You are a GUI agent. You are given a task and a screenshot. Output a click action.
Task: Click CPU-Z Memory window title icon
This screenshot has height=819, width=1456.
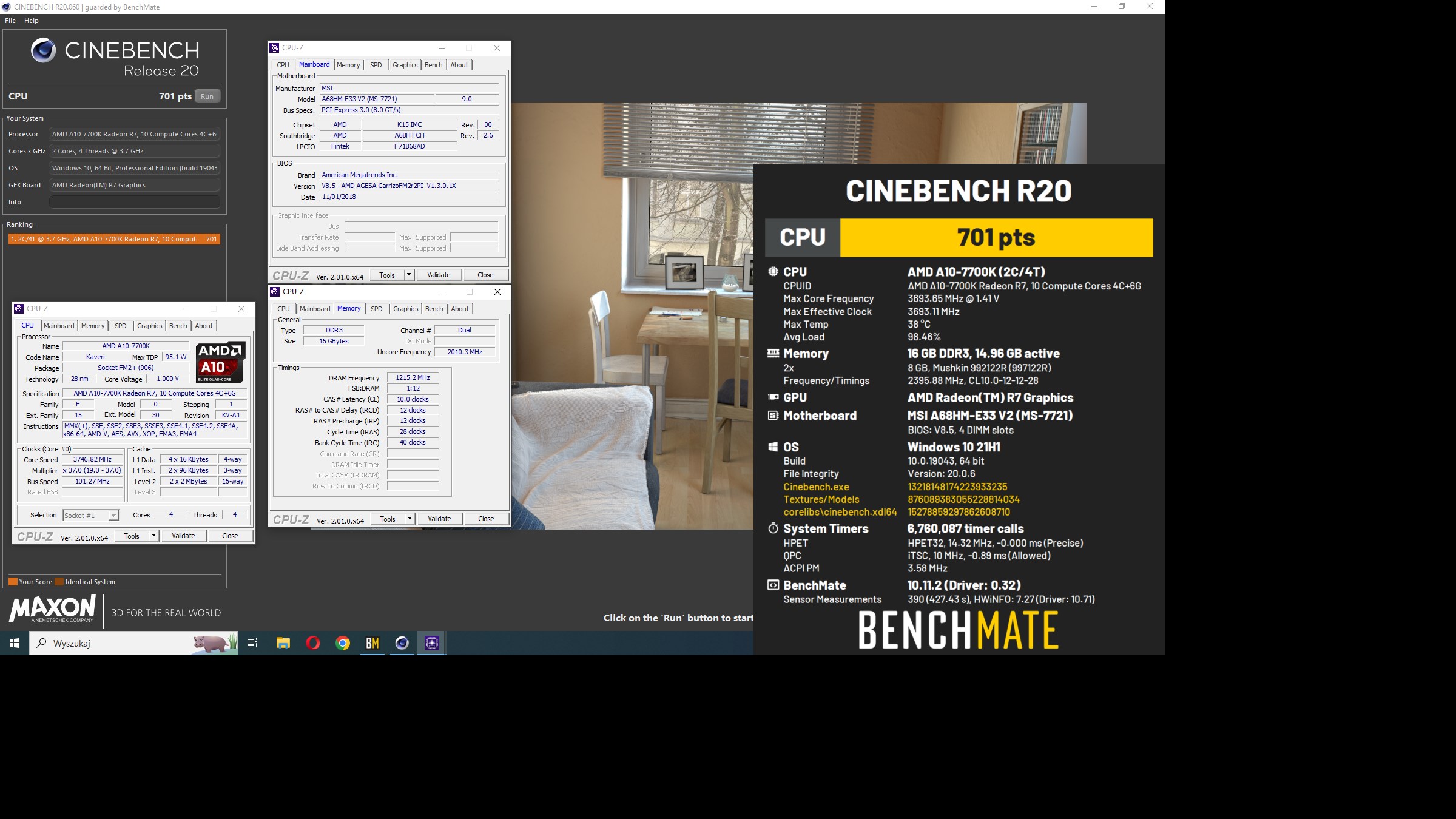click(275, 292)
